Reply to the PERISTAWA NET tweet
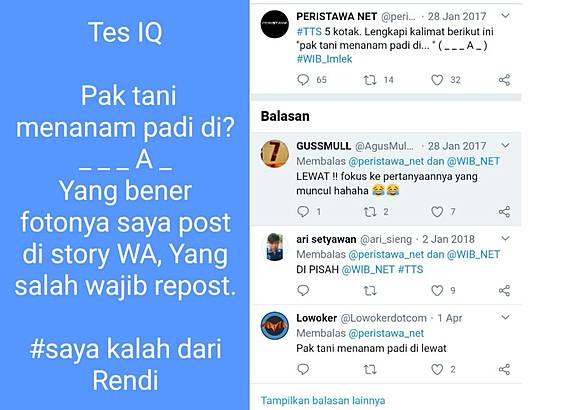This screenshot has width=580, height=410. [303, 80]
